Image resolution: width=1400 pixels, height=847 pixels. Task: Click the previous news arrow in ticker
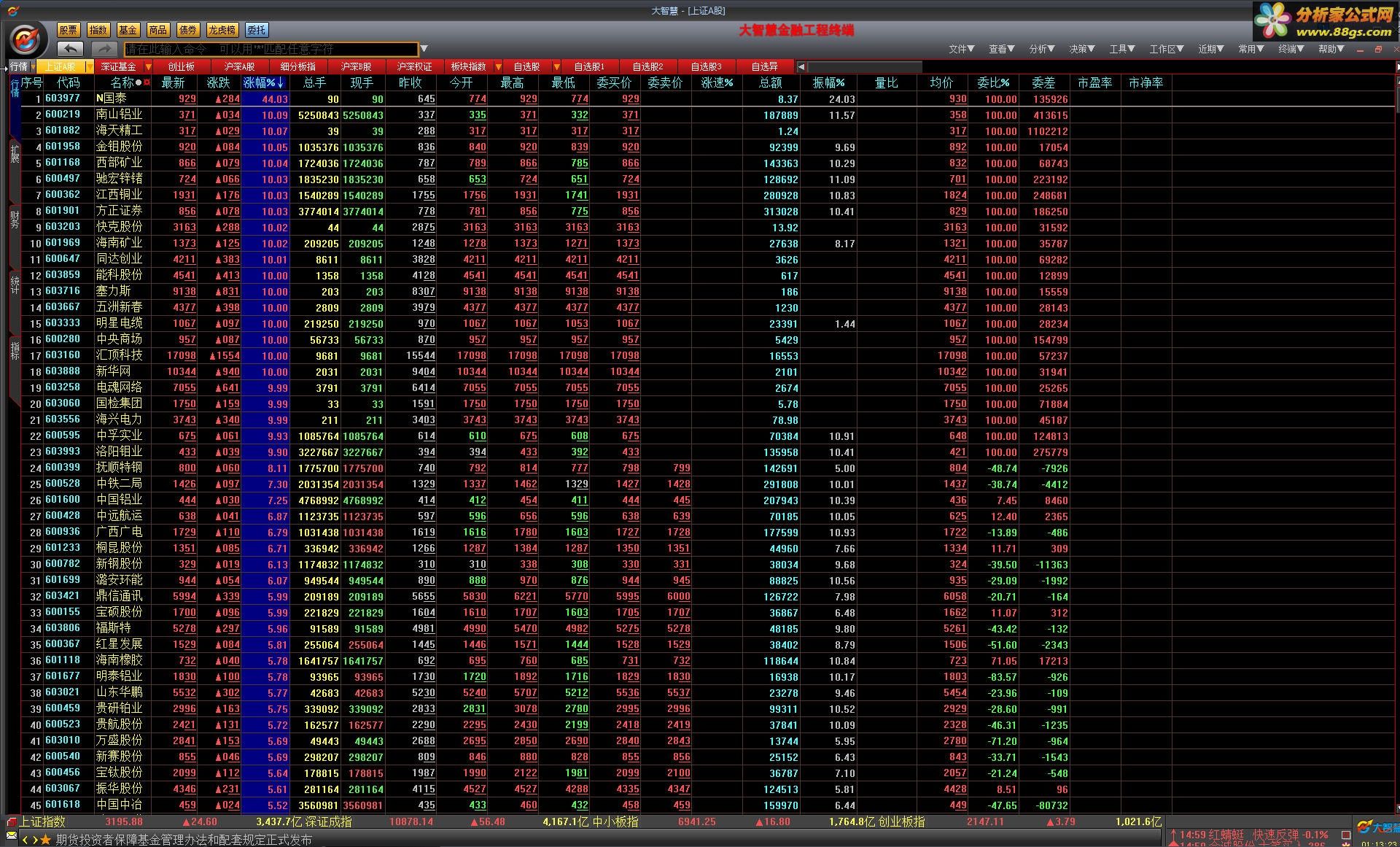25,840
